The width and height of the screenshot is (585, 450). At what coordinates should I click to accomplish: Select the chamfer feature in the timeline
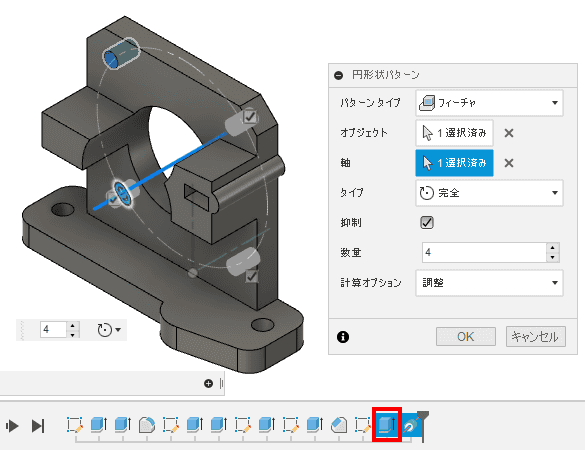click(x=339, y=425)
